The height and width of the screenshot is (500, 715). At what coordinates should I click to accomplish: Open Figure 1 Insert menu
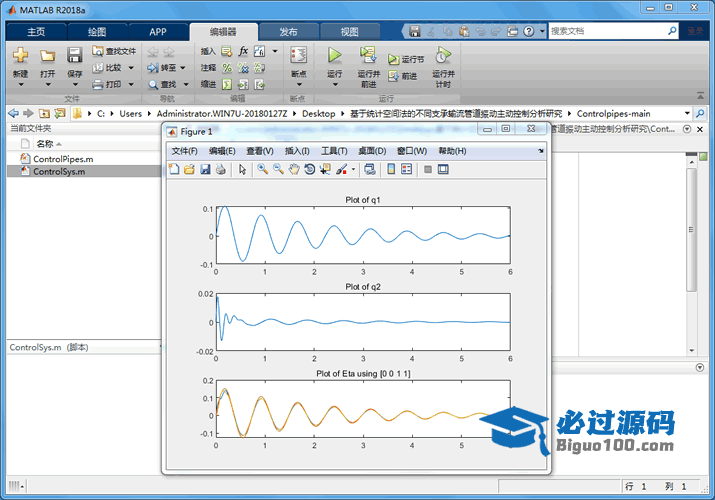297,151
